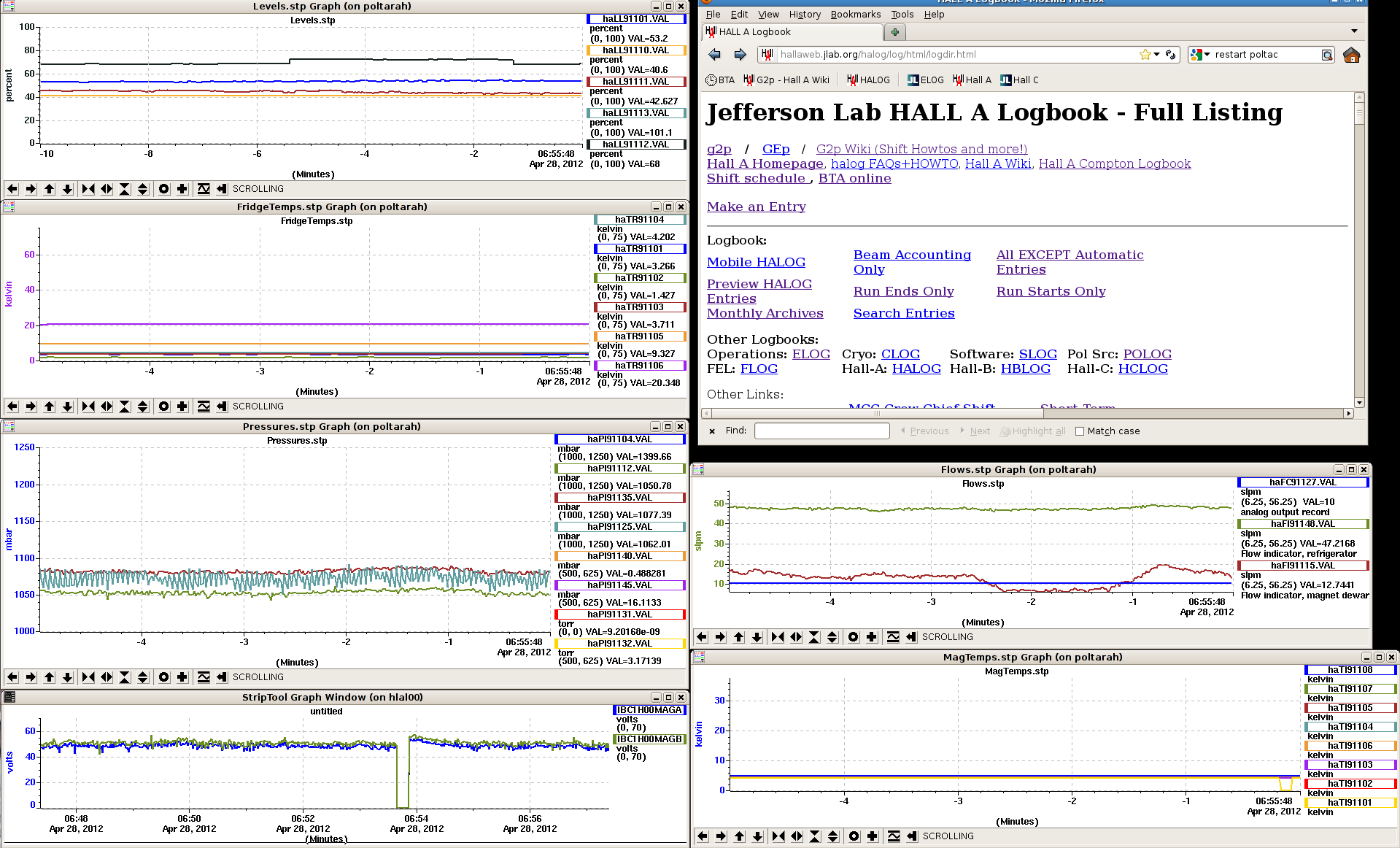1400x848 pixels.
Task: Select IBC1H00MAGB legend swatch in StripTool window
Action: tap(649, 739)
